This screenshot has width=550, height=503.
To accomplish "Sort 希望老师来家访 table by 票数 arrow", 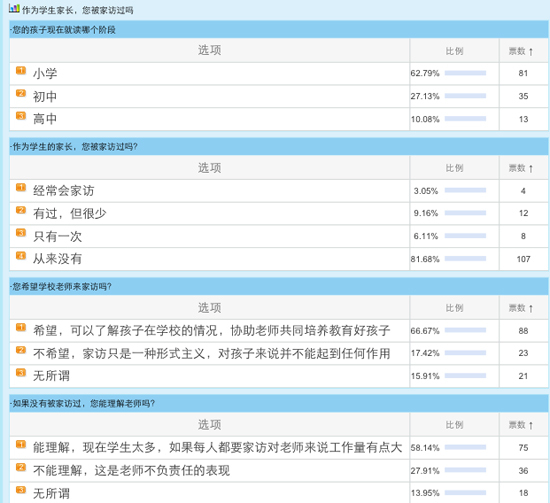I will [x=531, y=309].
